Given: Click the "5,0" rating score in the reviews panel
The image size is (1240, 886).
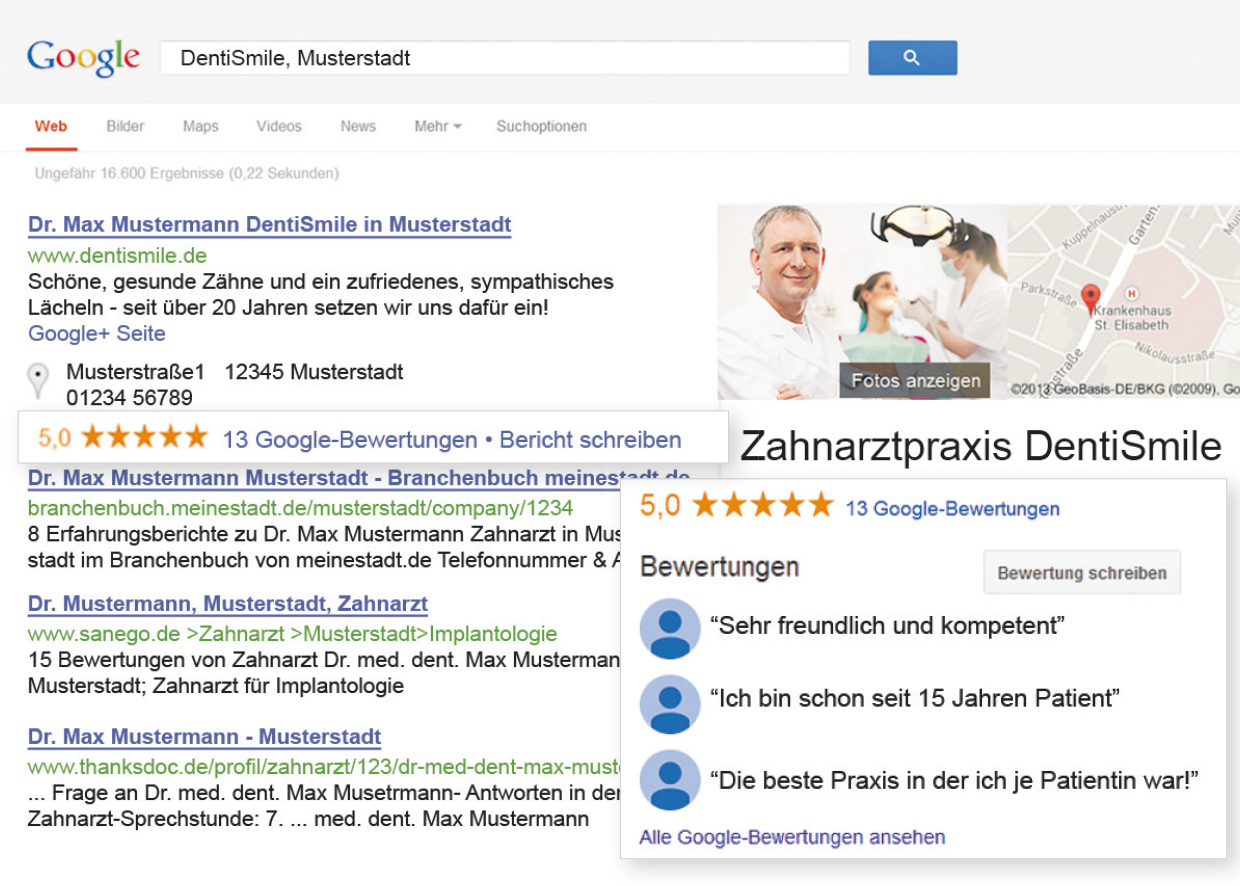Looking at the screenshot, I should 660,506.
